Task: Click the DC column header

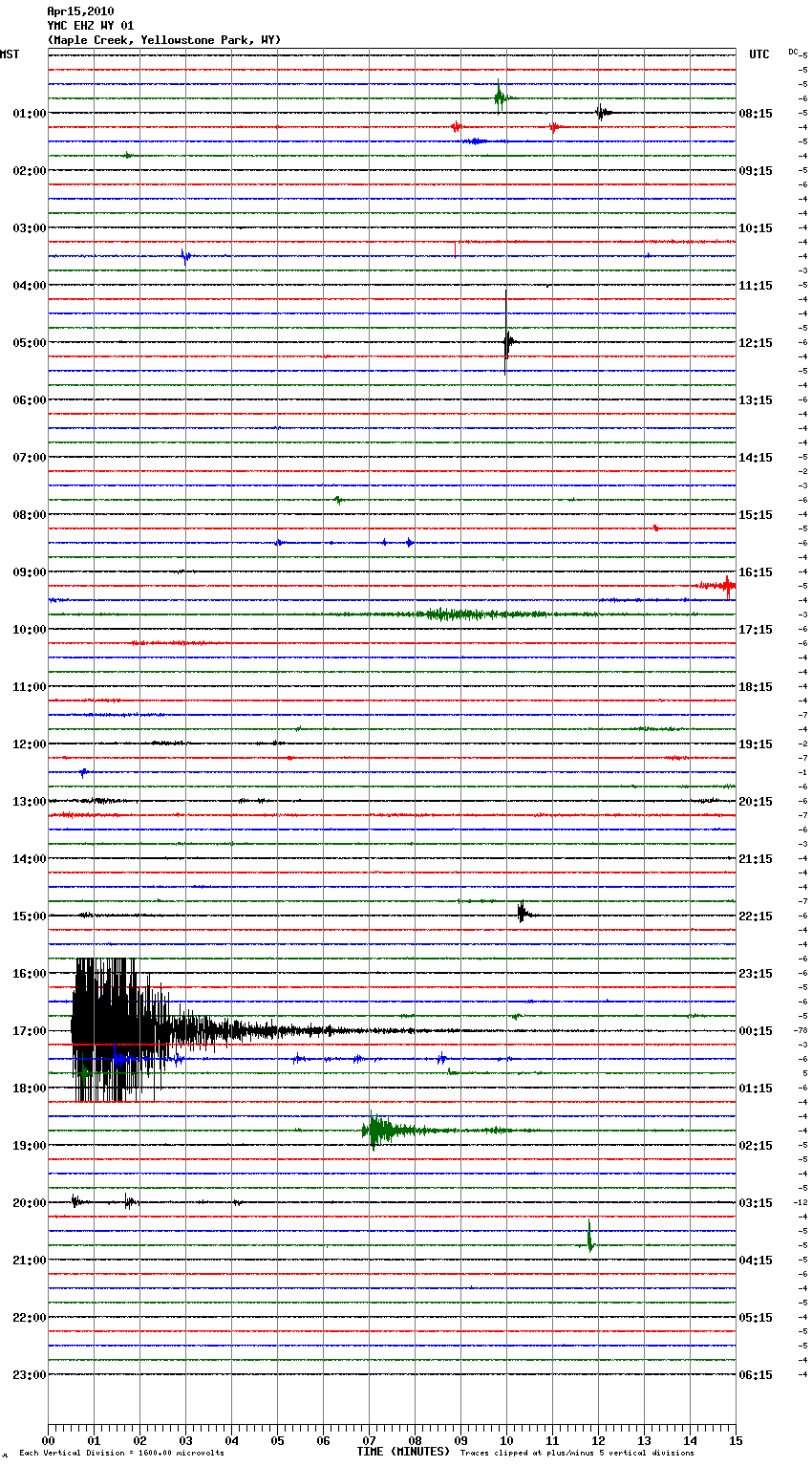Action: point(793,52)
